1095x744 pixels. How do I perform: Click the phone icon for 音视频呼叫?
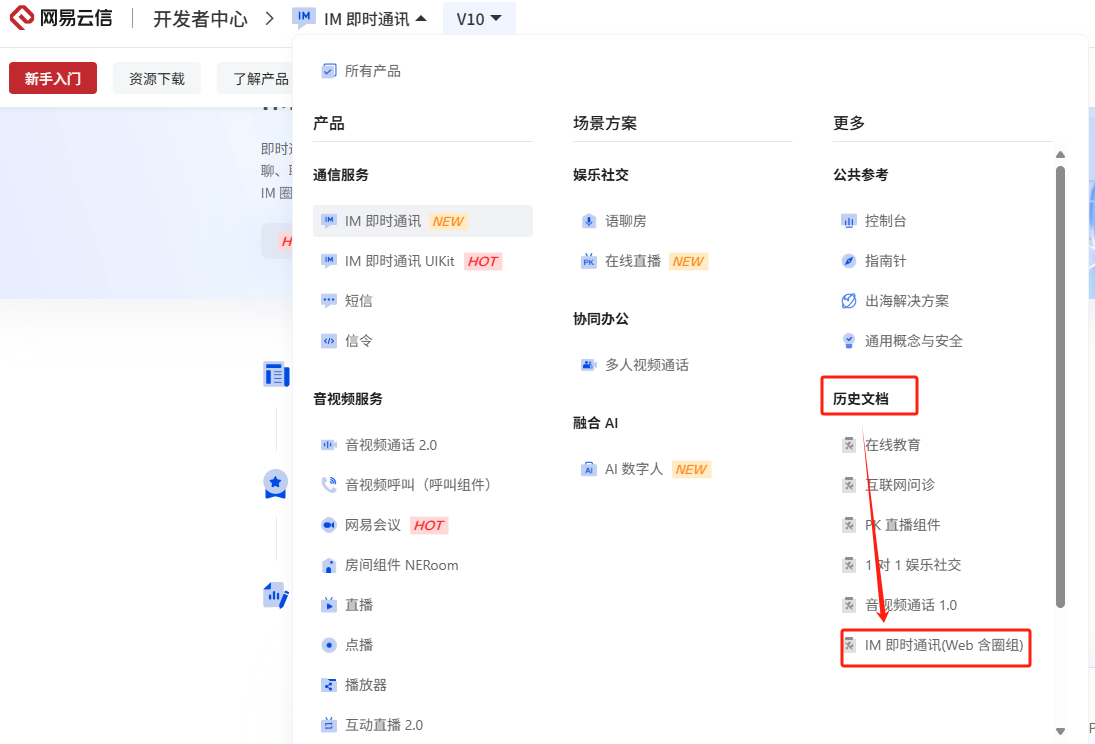point(329,485)
